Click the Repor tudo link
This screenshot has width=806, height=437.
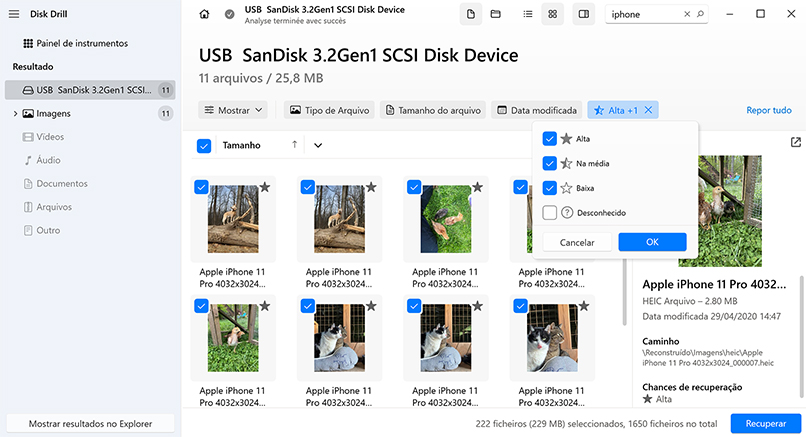click(768, 110)
